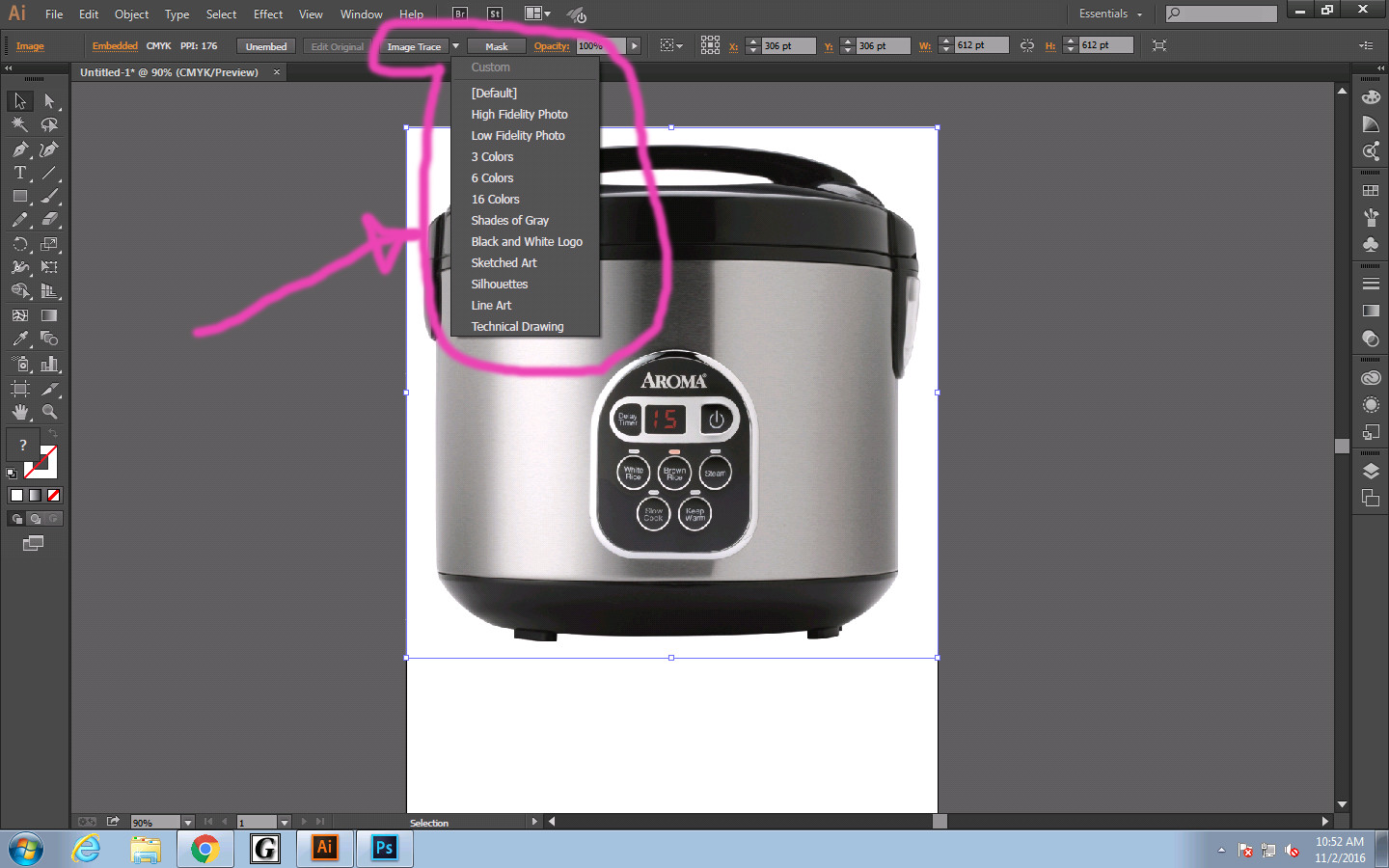The width and height of the screenshot is (1389, 868).
Task: Select the Zoom magnifier tool
Action: [49, 412]
